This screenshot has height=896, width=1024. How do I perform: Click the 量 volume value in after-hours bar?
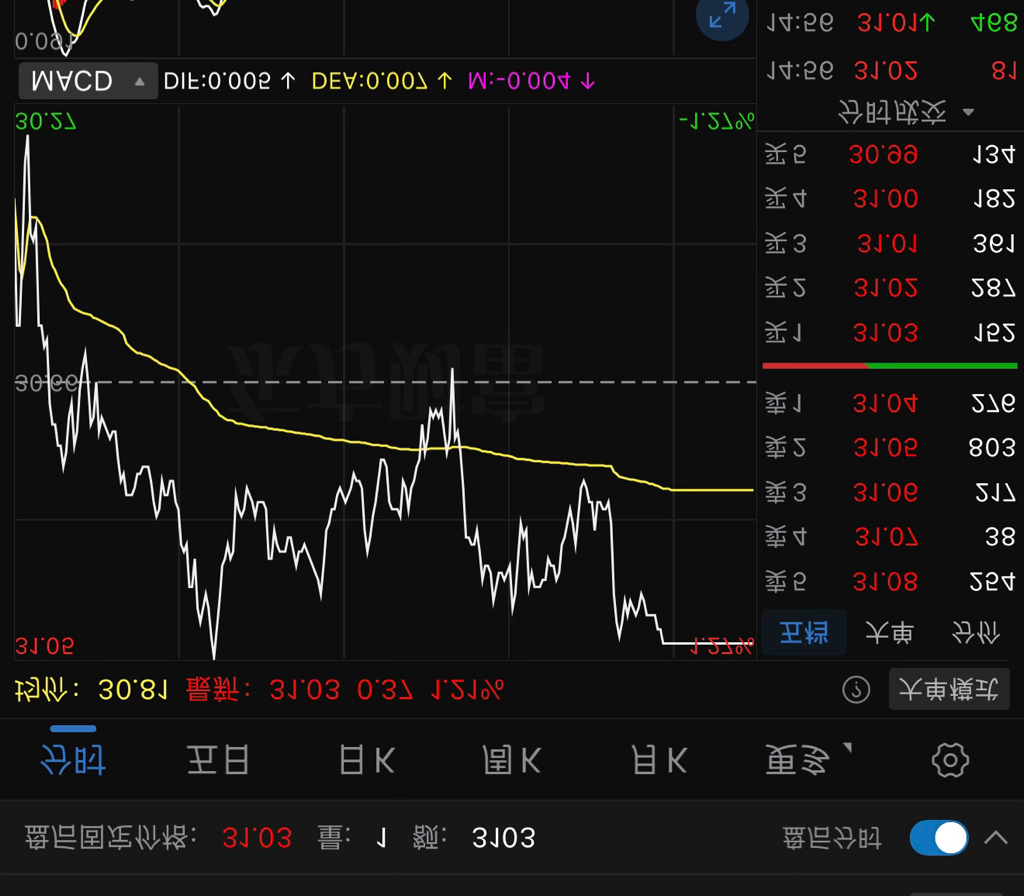pos(382,837)
